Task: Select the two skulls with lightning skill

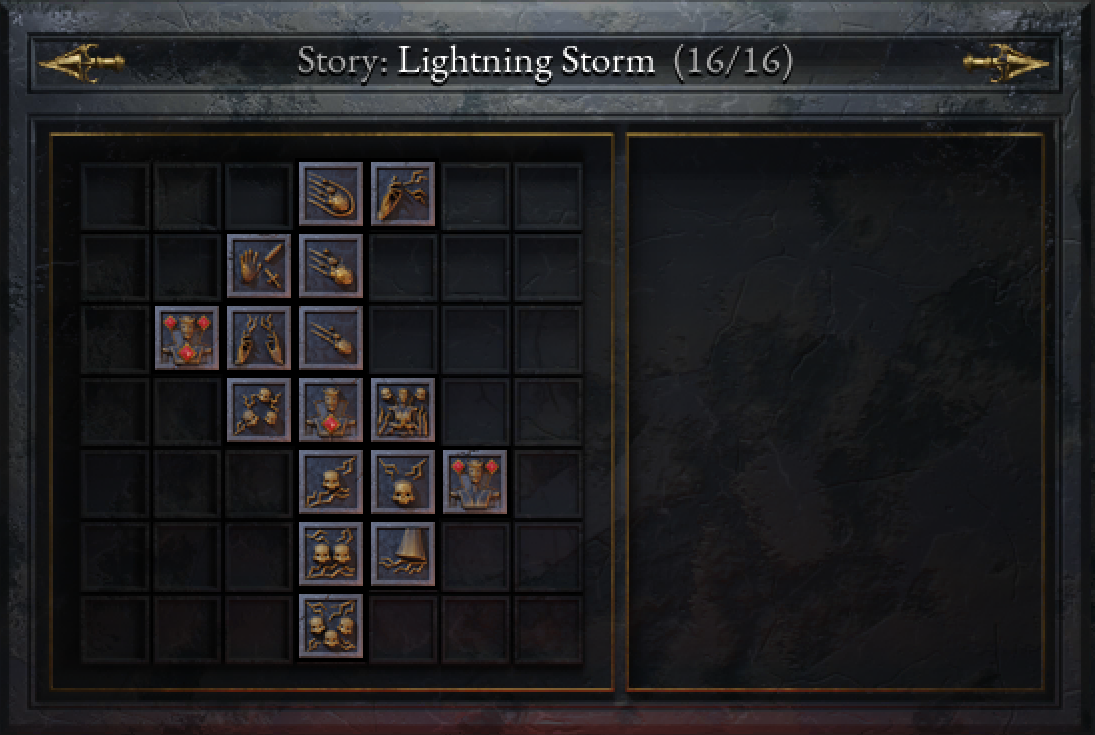Action: point(331,554)
